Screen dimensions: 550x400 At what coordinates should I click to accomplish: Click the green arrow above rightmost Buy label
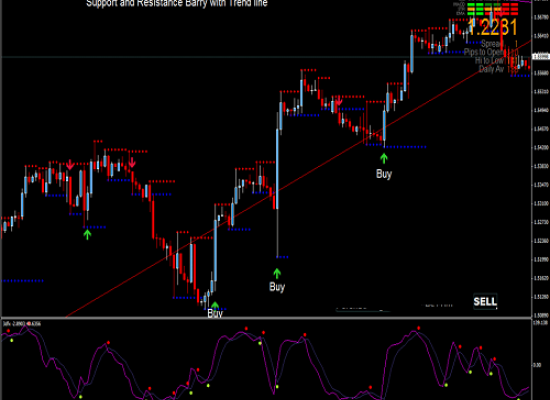384,159
